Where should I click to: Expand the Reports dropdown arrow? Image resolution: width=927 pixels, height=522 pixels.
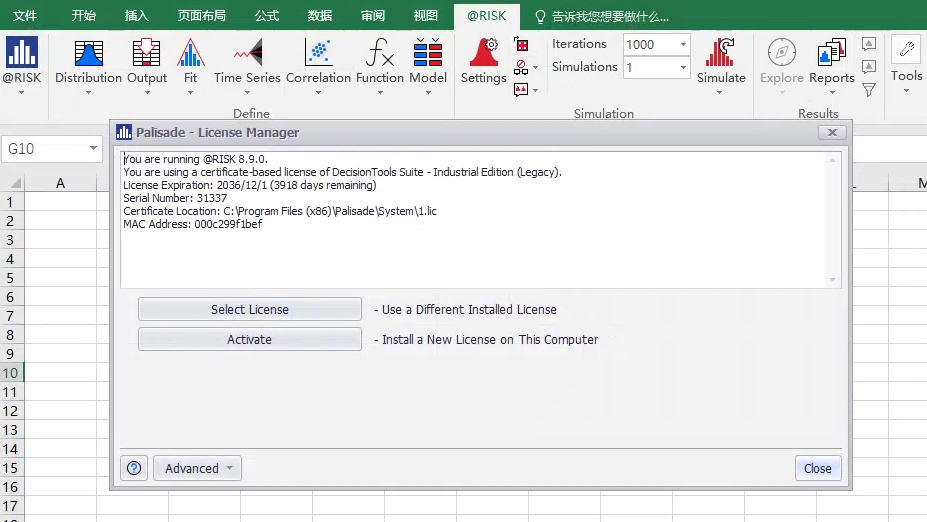832,93
